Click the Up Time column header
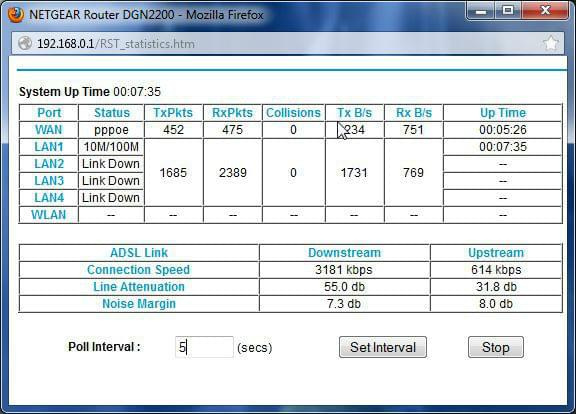576x414 pixels. [503, 113]
